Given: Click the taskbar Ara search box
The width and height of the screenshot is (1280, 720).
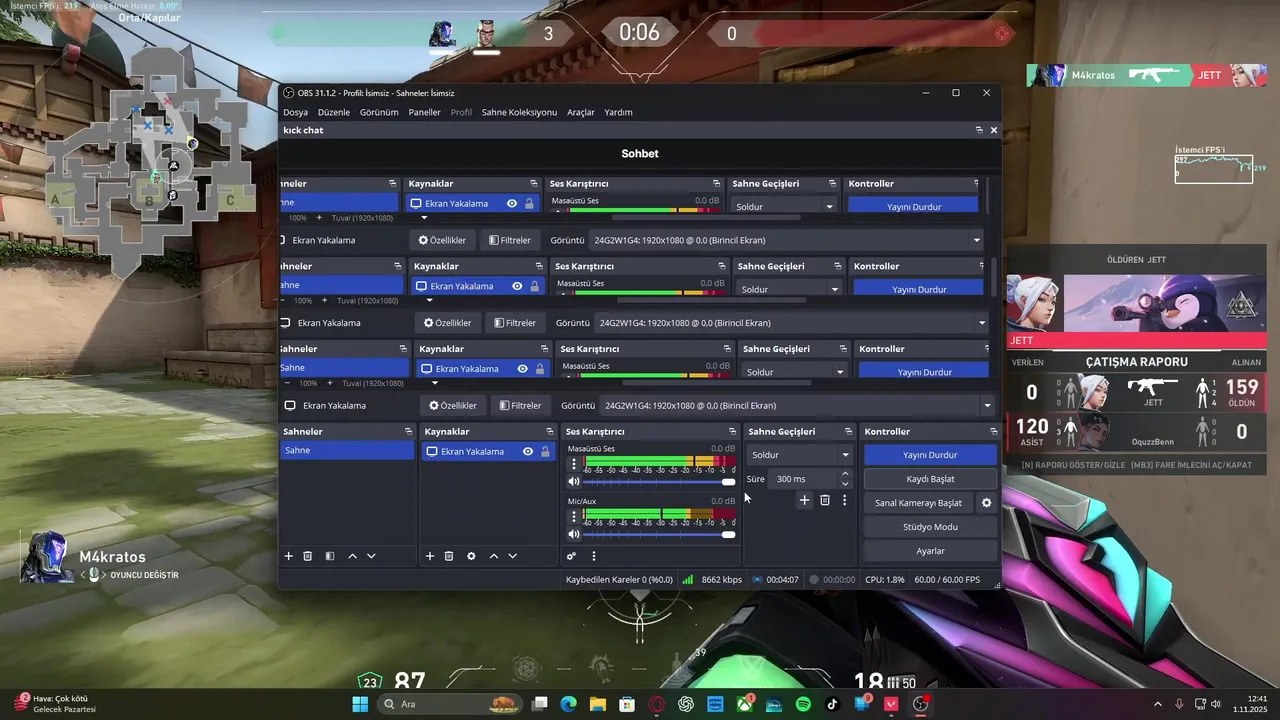Looking at the screenshot, I should click(450, 704).
